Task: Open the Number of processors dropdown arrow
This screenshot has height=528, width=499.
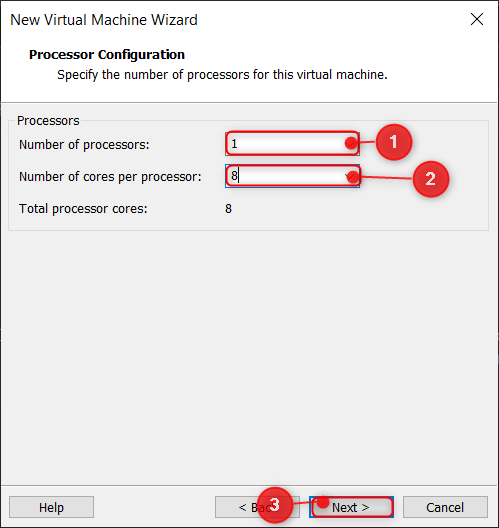Action: tap(350, 144)
